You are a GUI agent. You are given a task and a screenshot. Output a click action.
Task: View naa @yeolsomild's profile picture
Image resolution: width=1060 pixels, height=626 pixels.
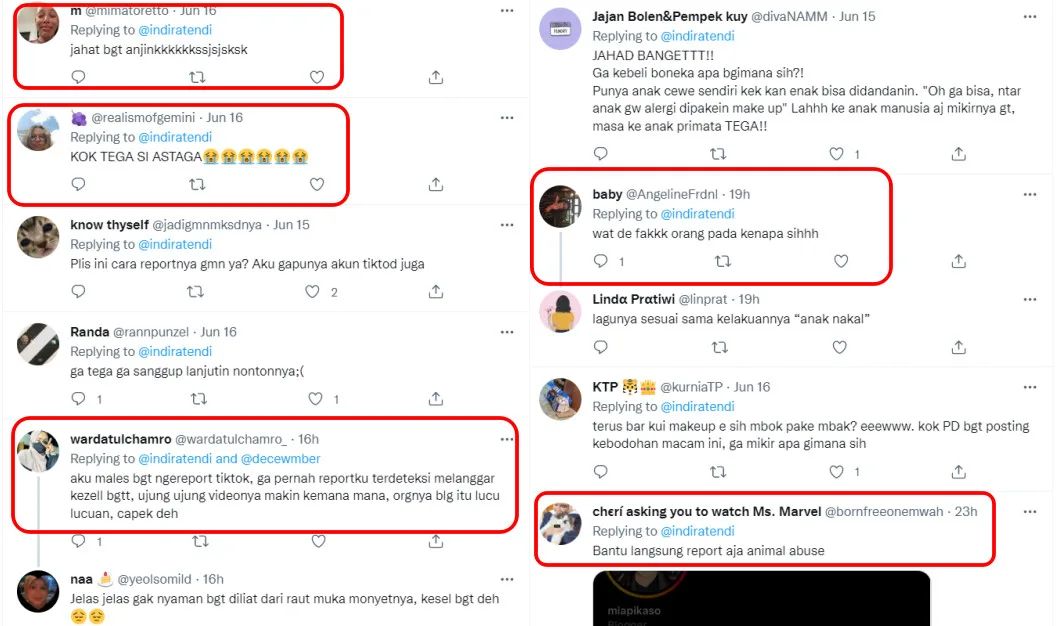pyautogui.click(x=39, y=592)
